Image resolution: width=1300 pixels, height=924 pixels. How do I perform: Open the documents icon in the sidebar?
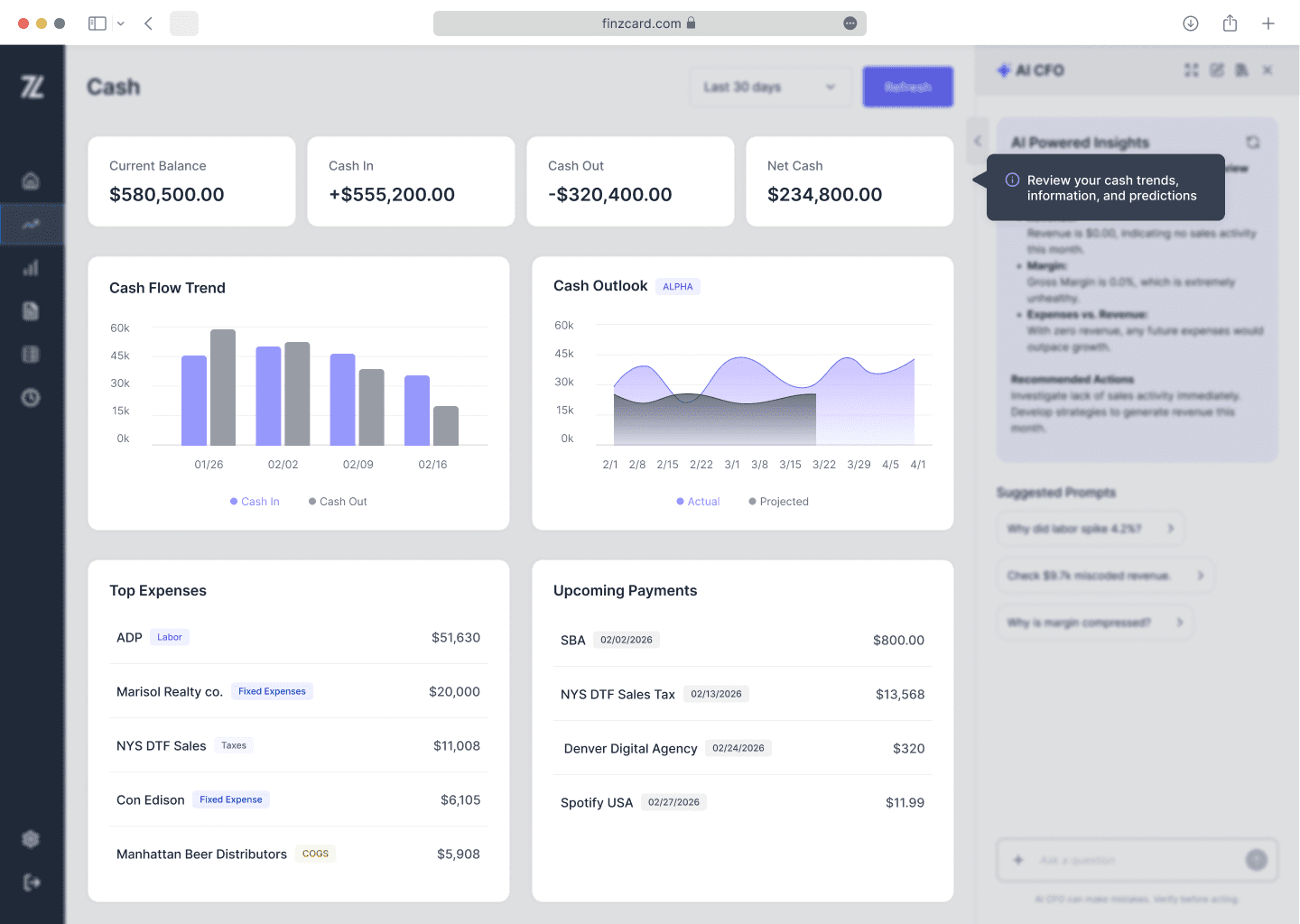pos(31,311)
